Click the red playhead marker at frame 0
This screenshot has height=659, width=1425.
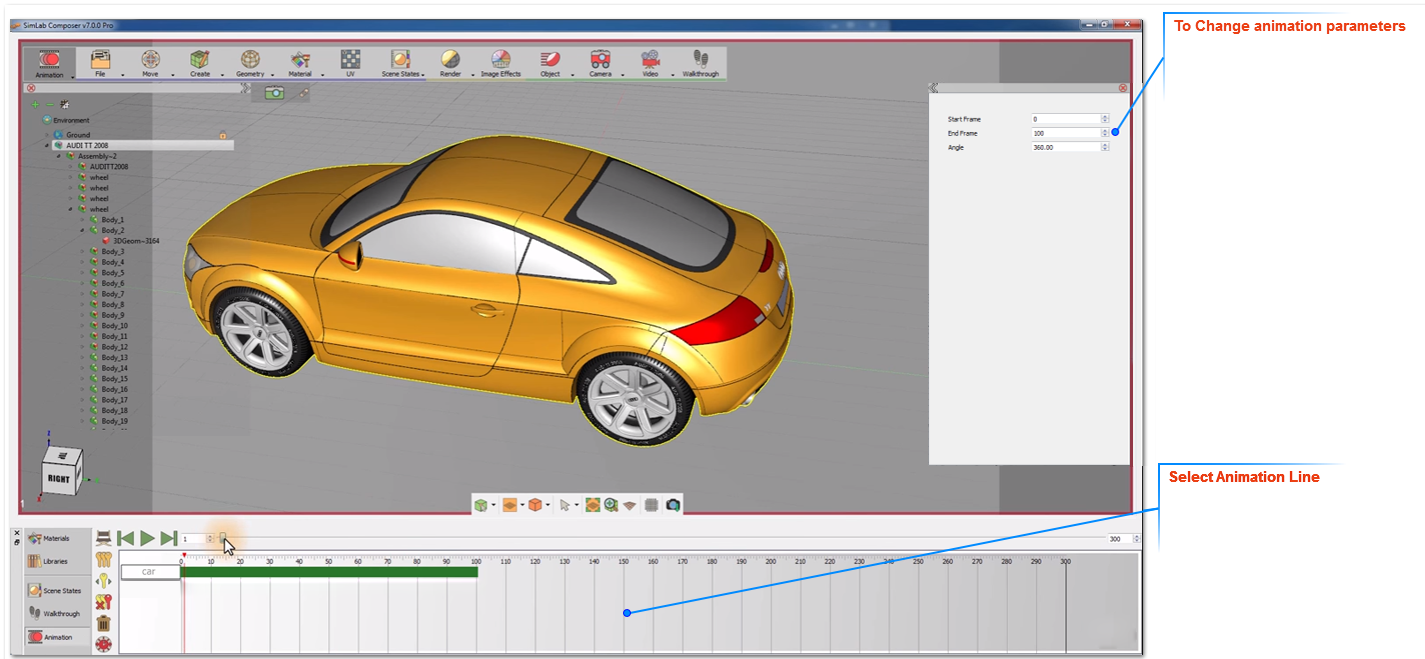click(184, 556)
